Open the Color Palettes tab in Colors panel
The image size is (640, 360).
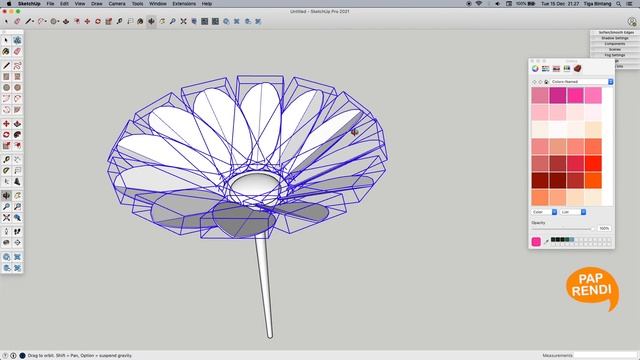(x=556, y=69)
